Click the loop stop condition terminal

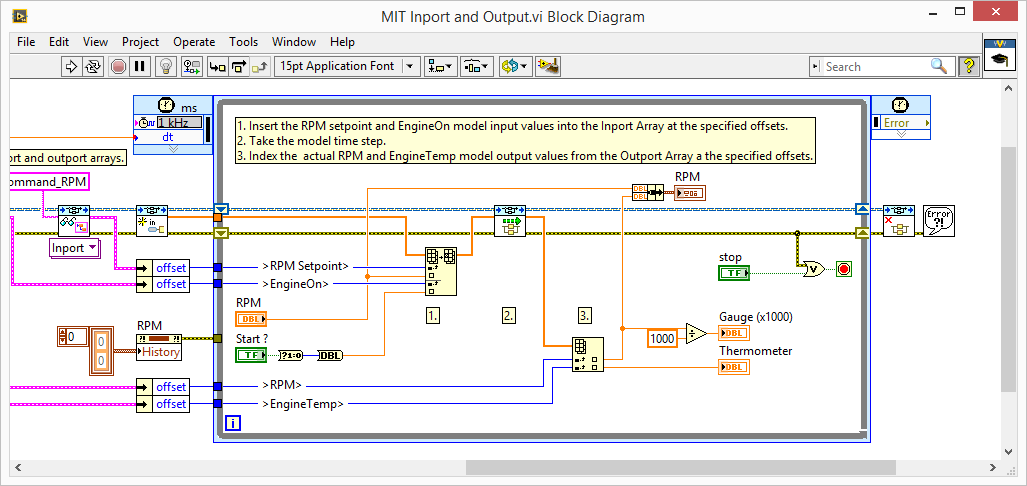pyautogui.click(x=844, y=269)
